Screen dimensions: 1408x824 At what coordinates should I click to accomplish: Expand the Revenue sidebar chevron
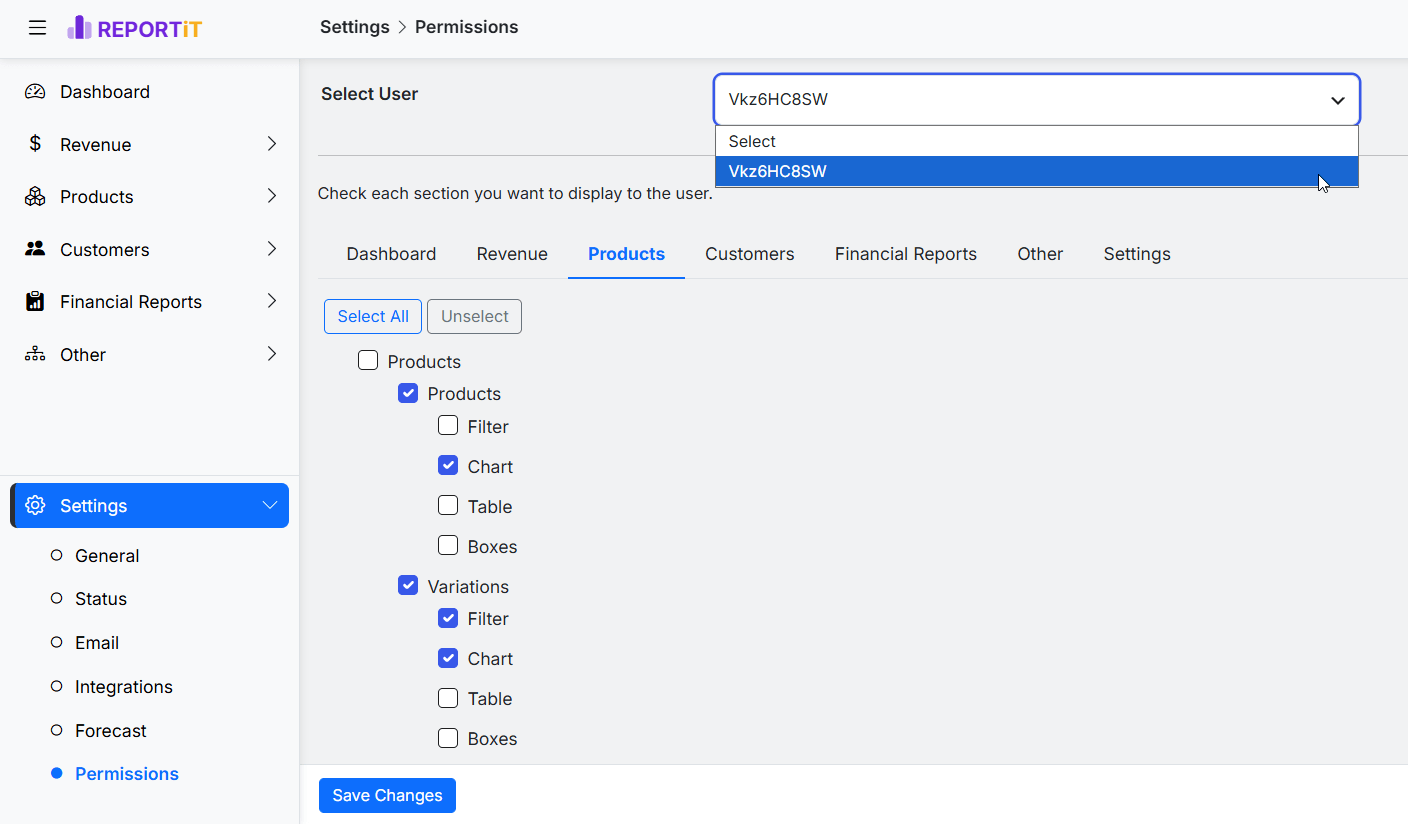[x=271, y=144]
